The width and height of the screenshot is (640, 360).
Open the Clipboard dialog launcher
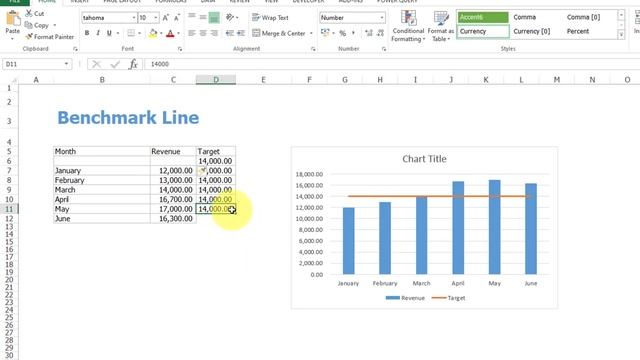[x=75, y=49]
